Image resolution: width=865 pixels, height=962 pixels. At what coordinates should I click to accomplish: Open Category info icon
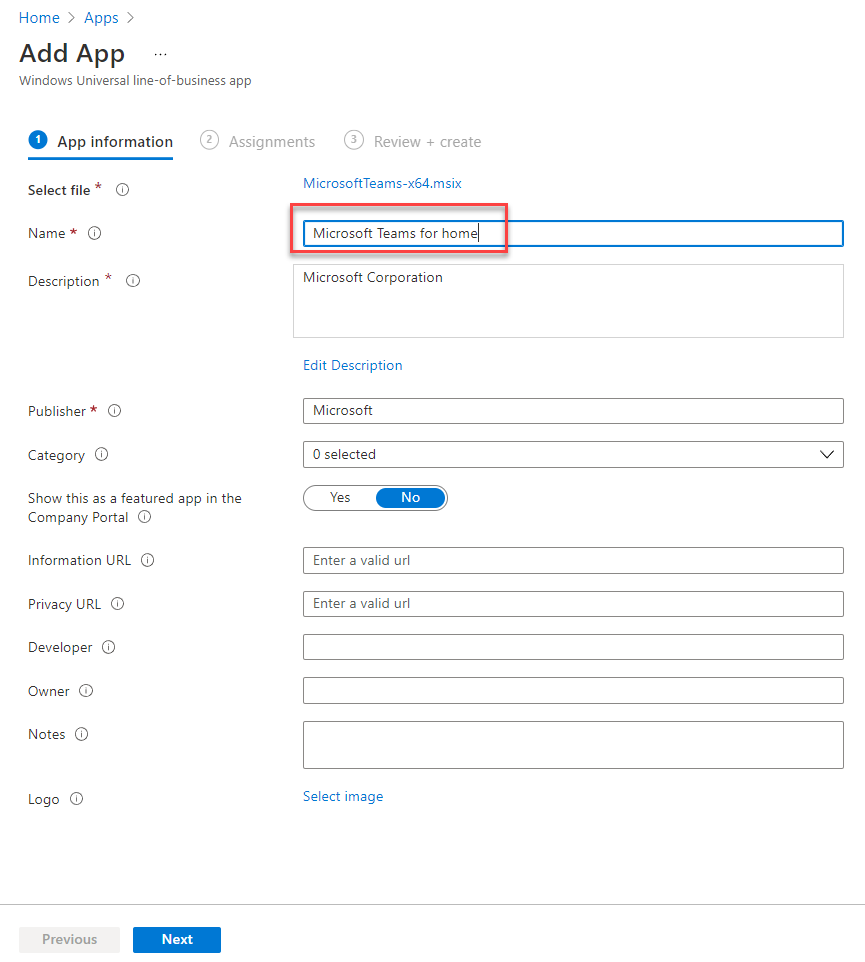point(102,454)
